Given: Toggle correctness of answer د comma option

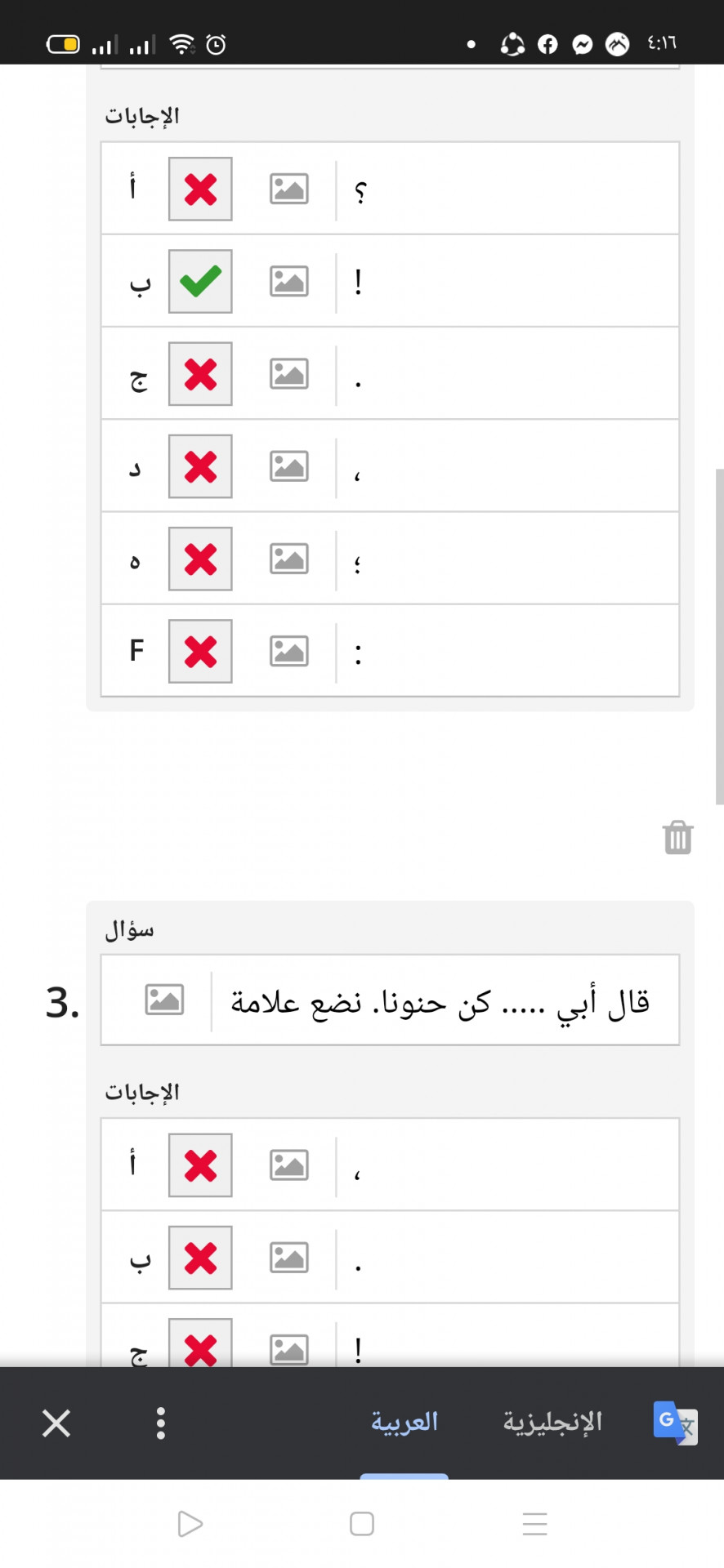Looking at the screenshot, I should [x=200, y=466].
